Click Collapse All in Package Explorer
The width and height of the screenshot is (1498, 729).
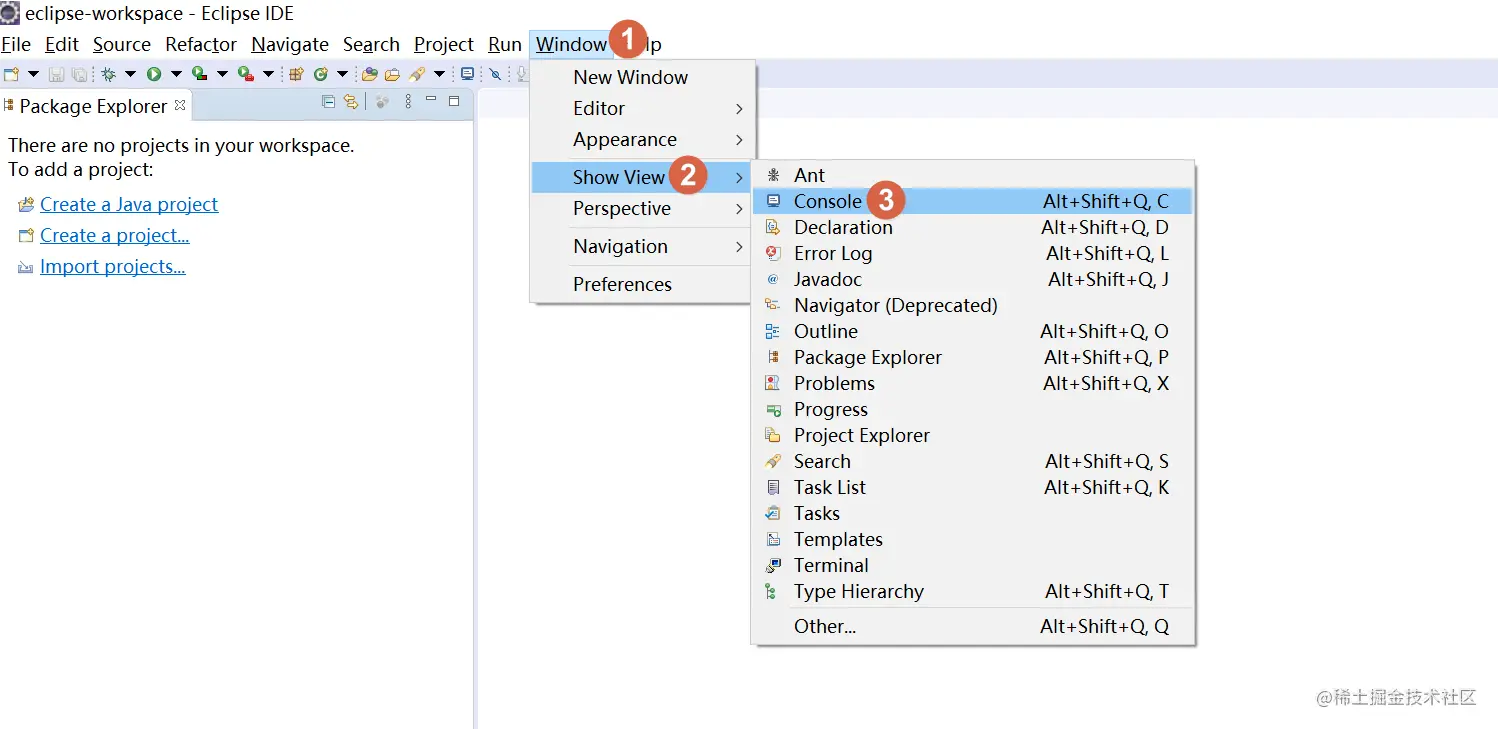click(328, 101)
